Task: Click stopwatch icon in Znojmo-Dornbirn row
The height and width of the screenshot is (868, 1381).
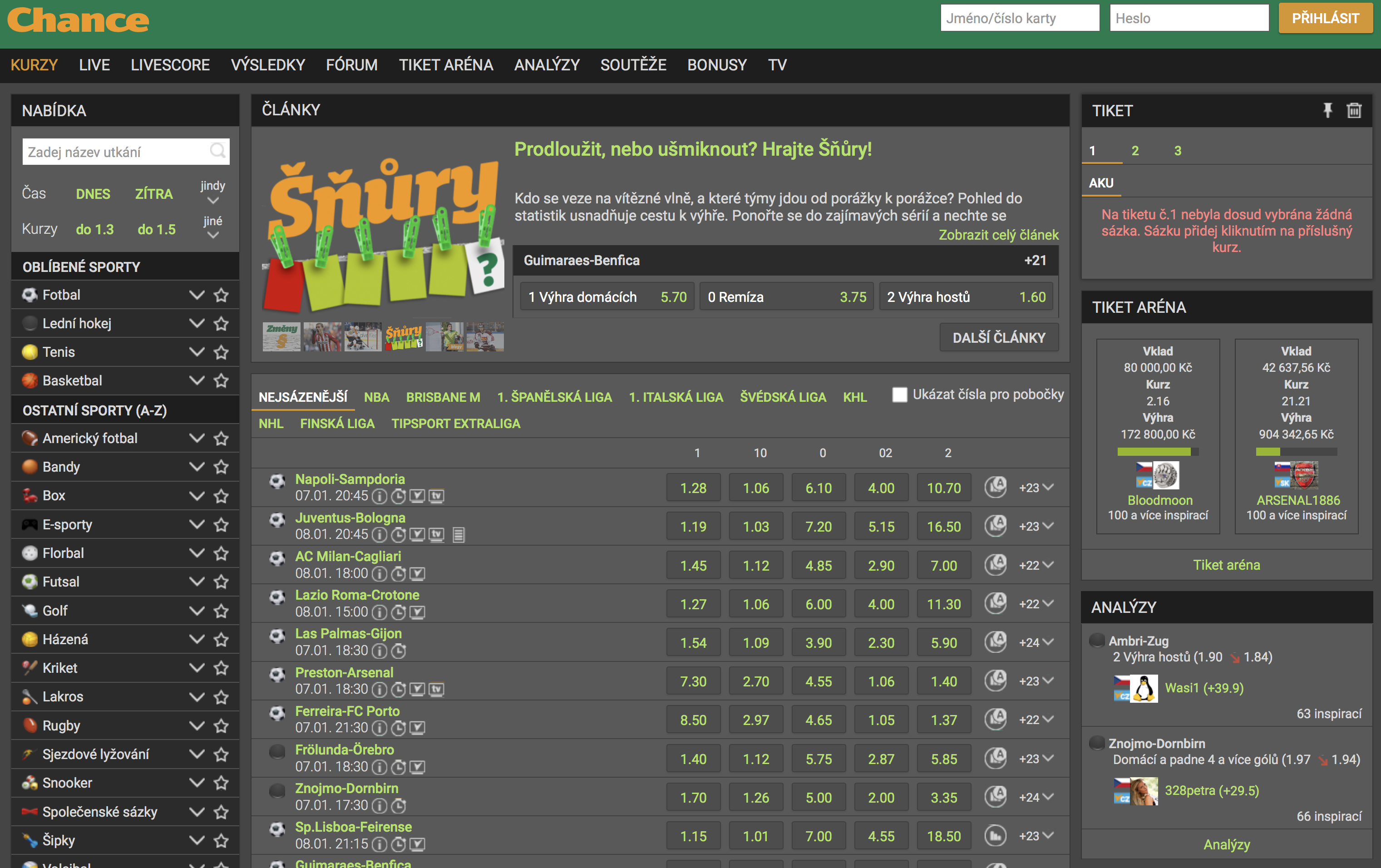Action: [399, 805]
